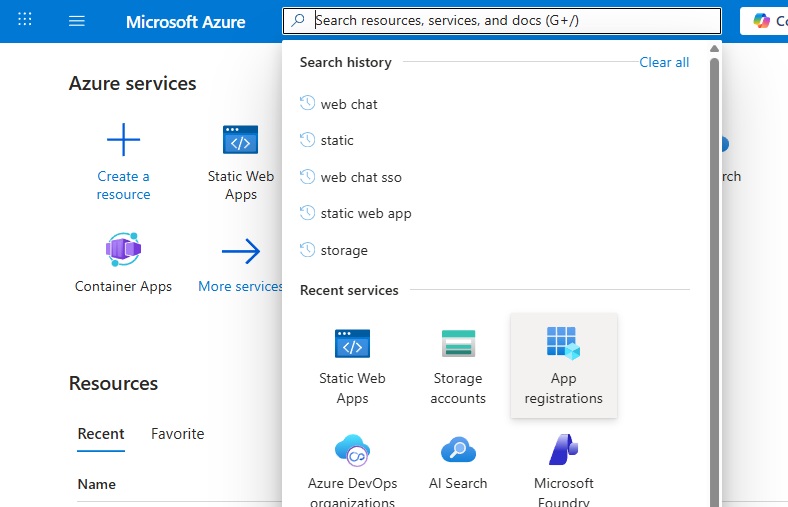The image size is (788, 507).
Task: Open Storage accounts service tile
Action: tap(458, 366)
